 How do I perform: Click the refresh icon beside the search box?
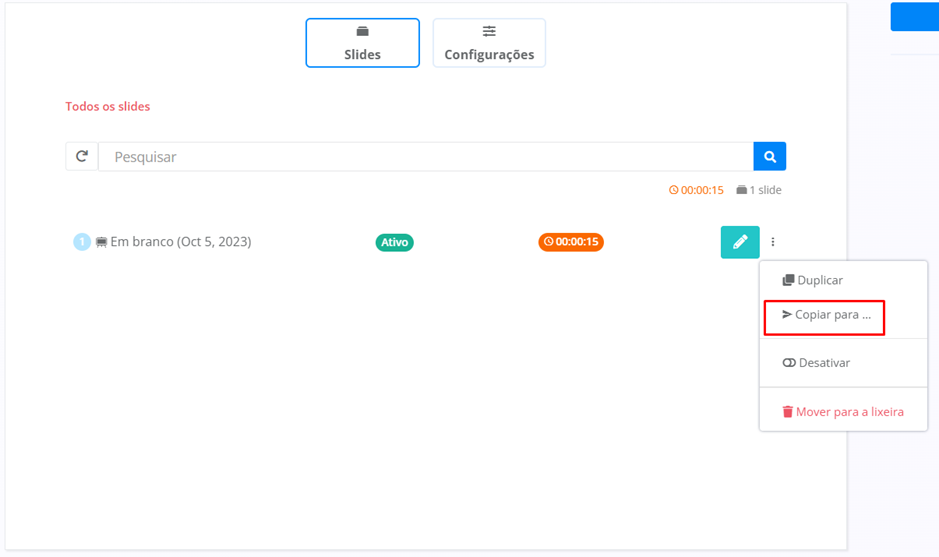point(82,157)
